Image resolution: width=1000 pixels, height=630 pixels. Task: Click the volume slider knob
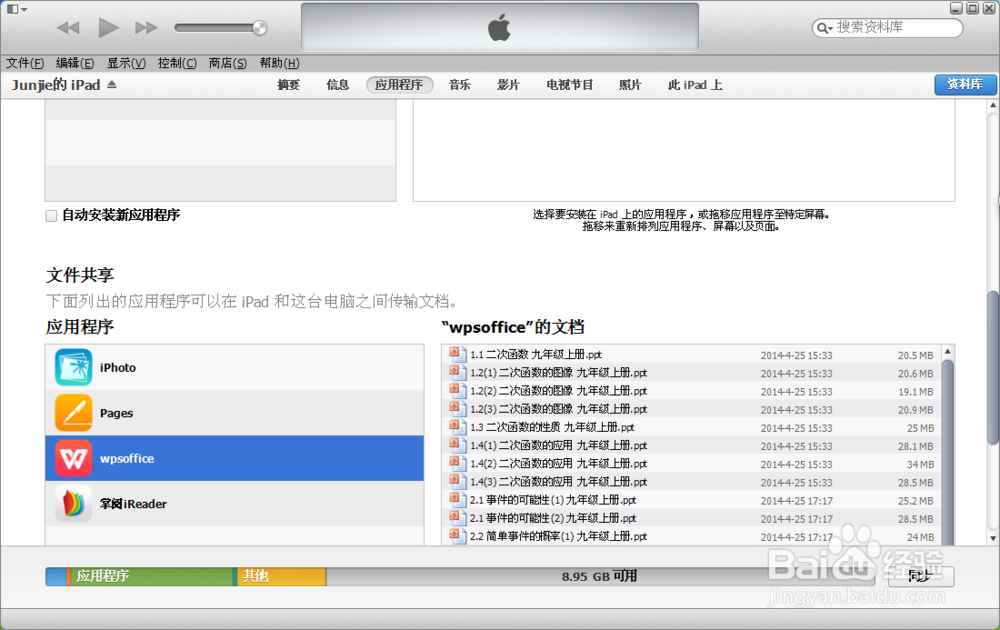click(x=259, y=27)
